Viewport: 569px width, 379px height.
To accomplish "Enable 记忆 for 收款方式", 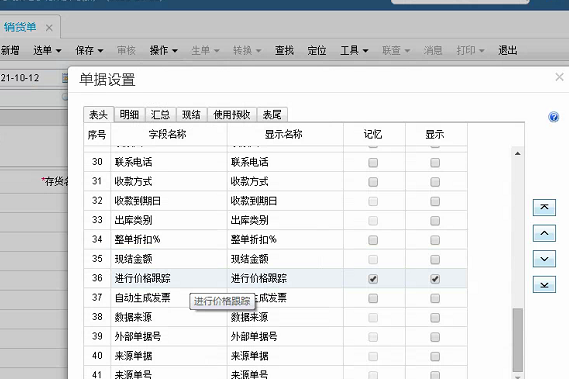I will pos(373,182).
